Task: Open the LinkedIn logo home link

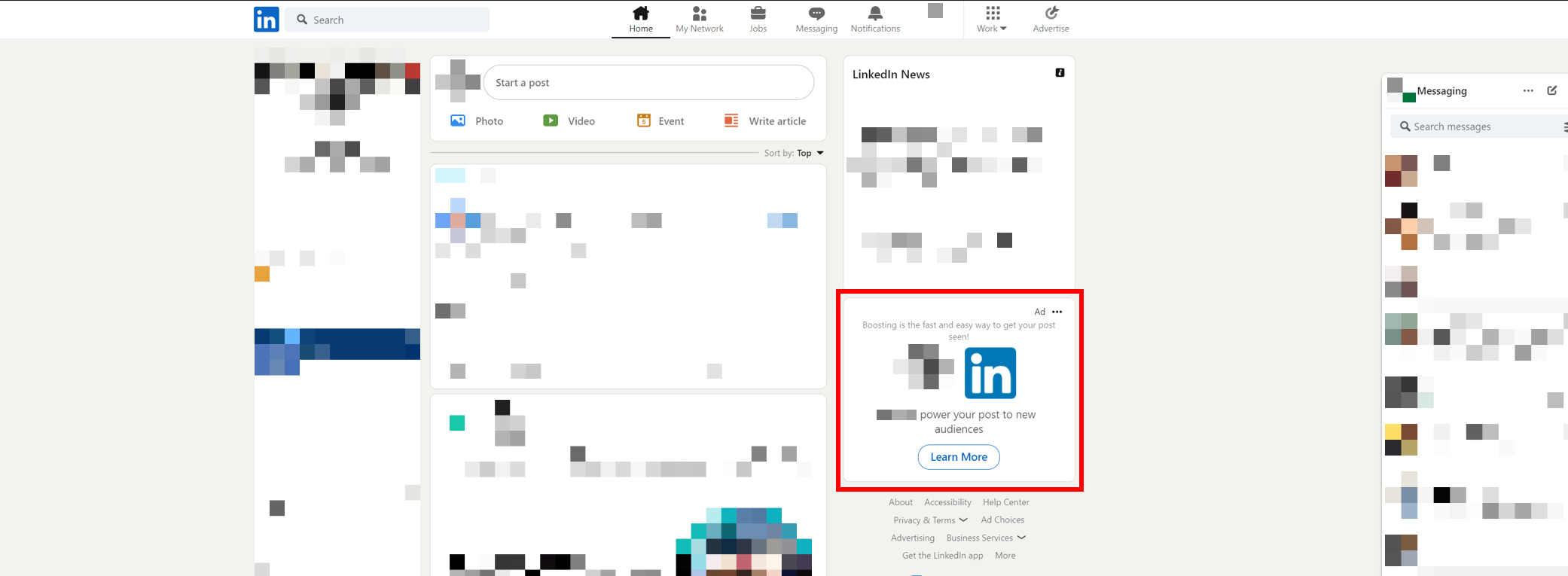Action: [x=267, y=20]
